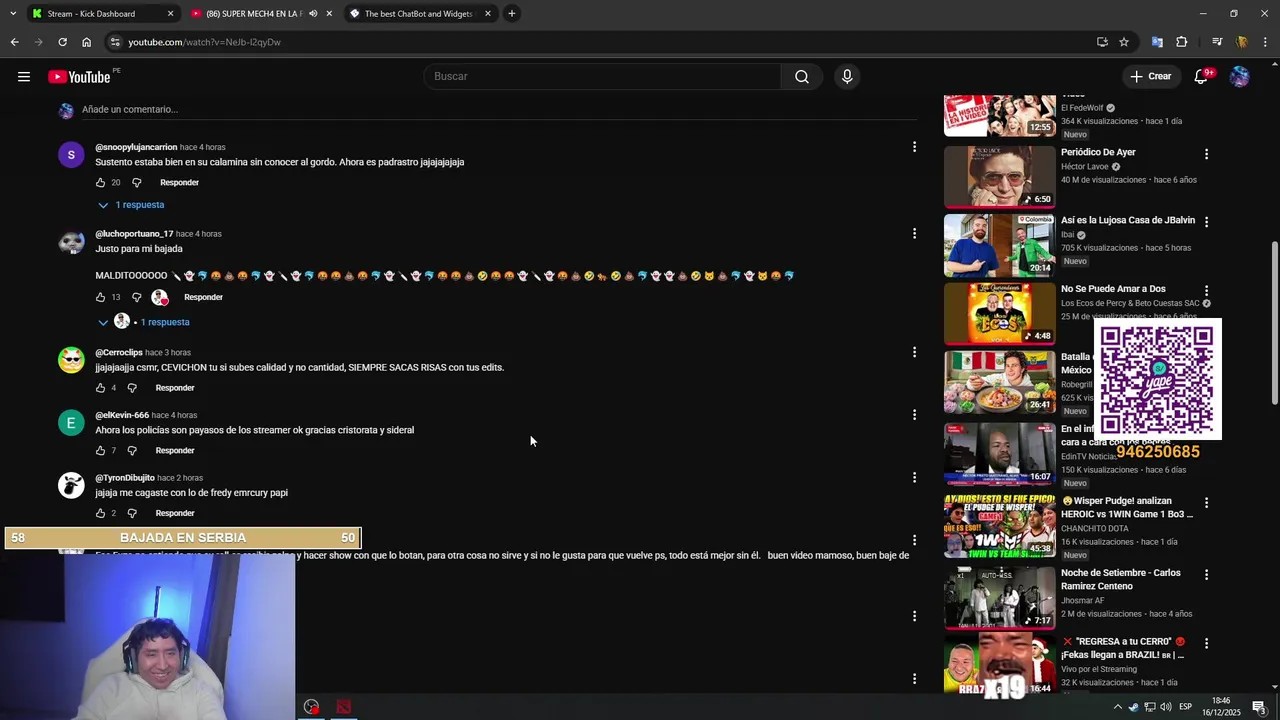Focus the Buscar search field
Image resolution: width=1280 pixels, height=720 pixels.
coord(603,77)
